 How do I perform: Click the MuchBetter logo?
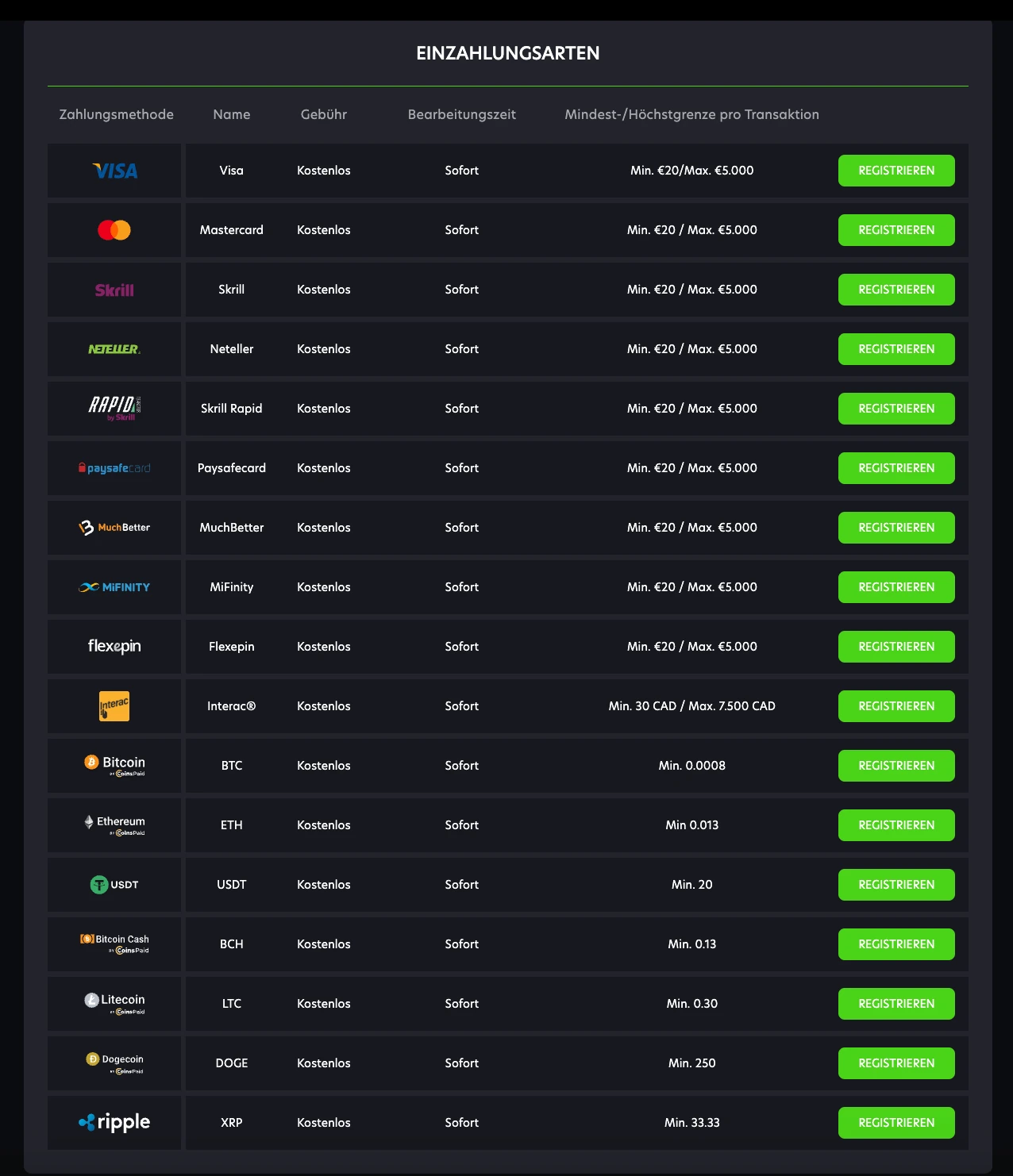coord(114,528)
